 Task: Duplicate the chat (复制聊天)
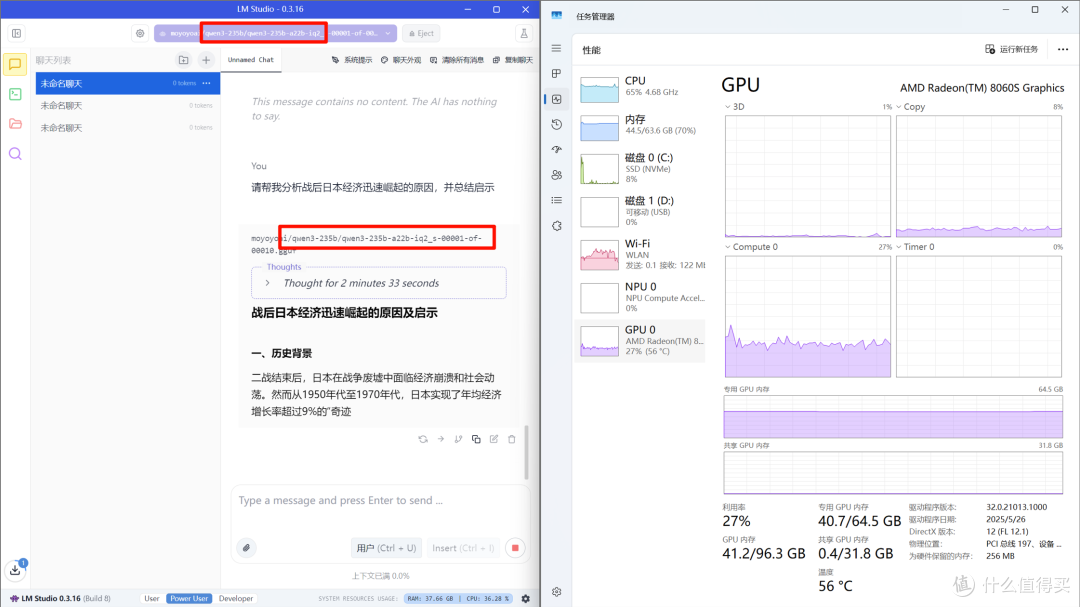coord(512,60)
